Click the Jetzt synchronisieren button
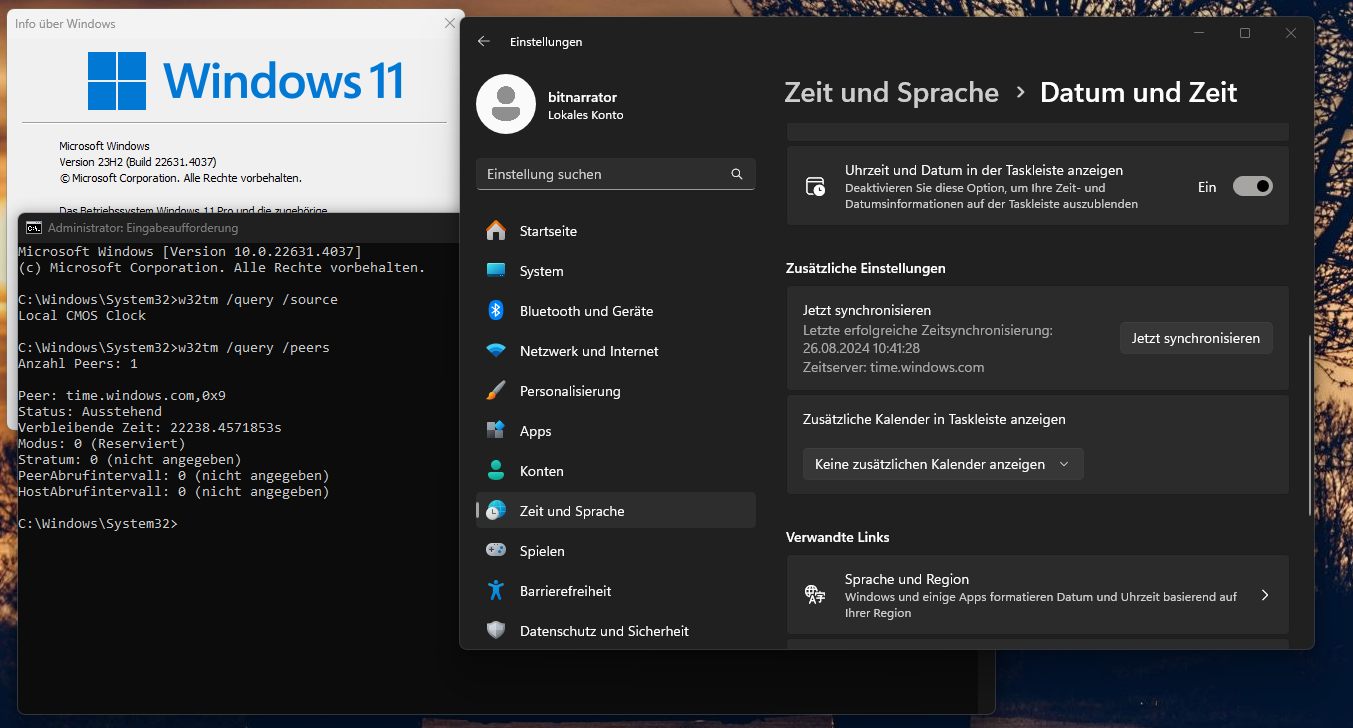Screen dimensions: 1353x728 coord(1196,338)
